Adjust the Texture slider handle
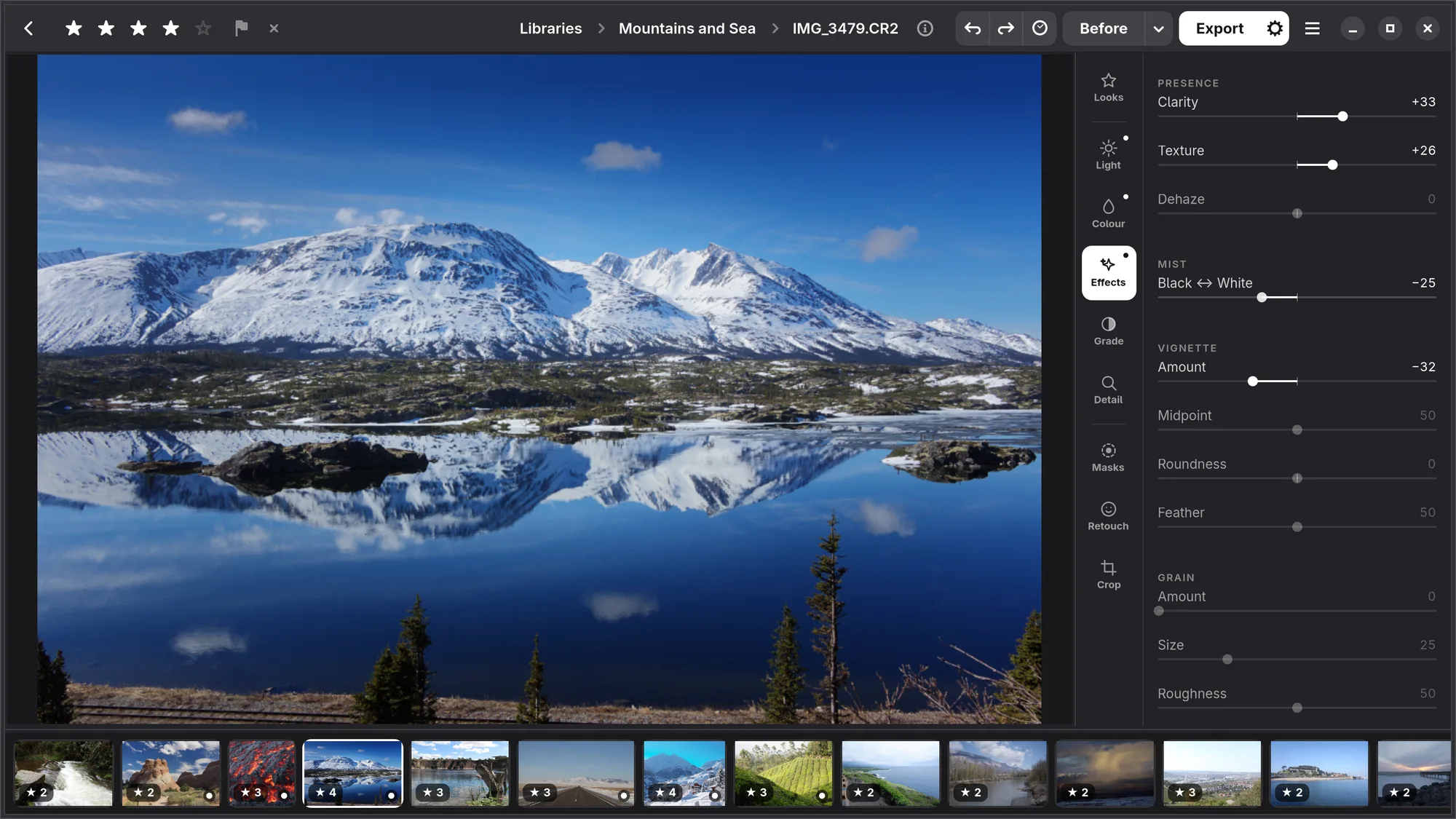The width and height of the screenshot is (1456, 819). [1332, 165]
